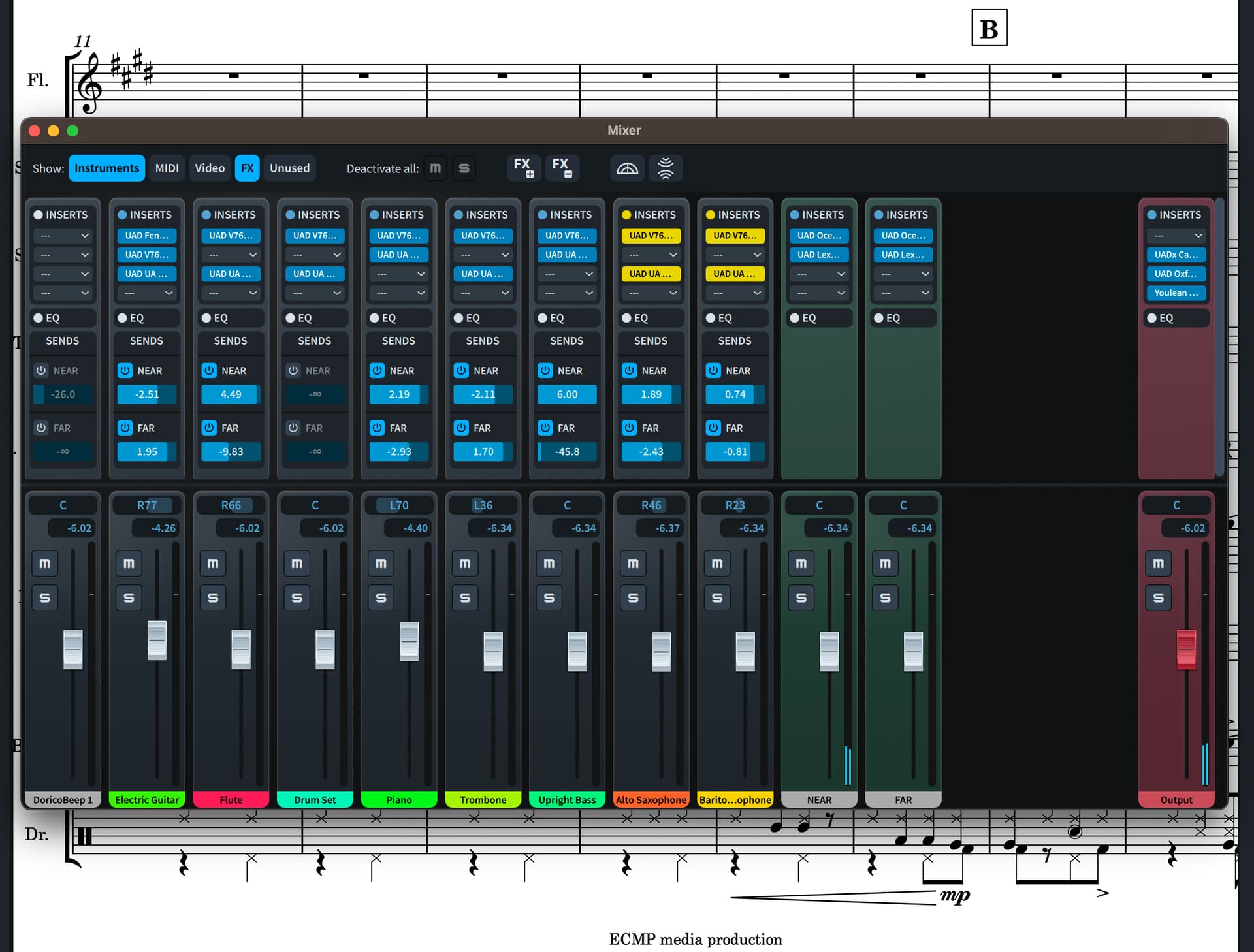This screenshot has height=952, width=1254.
Task: Click the remove FX channel icon
Action: click(562, 168)
